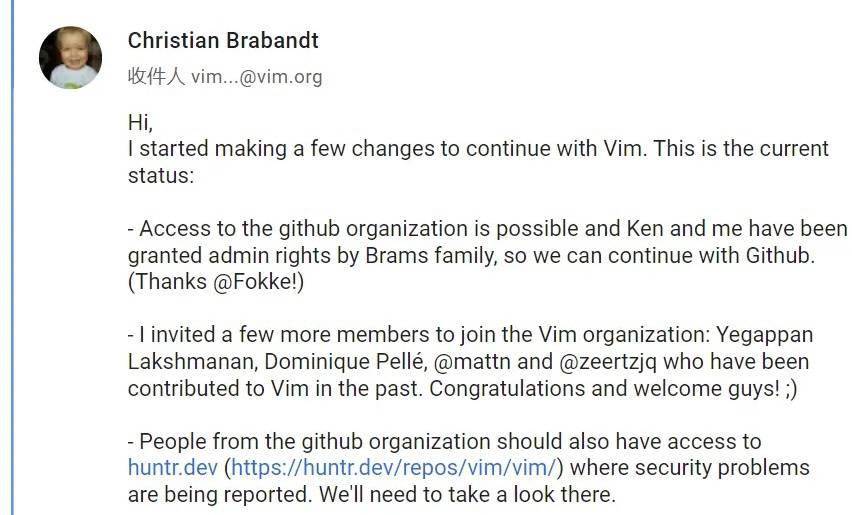Click the name Yegappan in the message
The image size is (852, 515).
point(765,335)
